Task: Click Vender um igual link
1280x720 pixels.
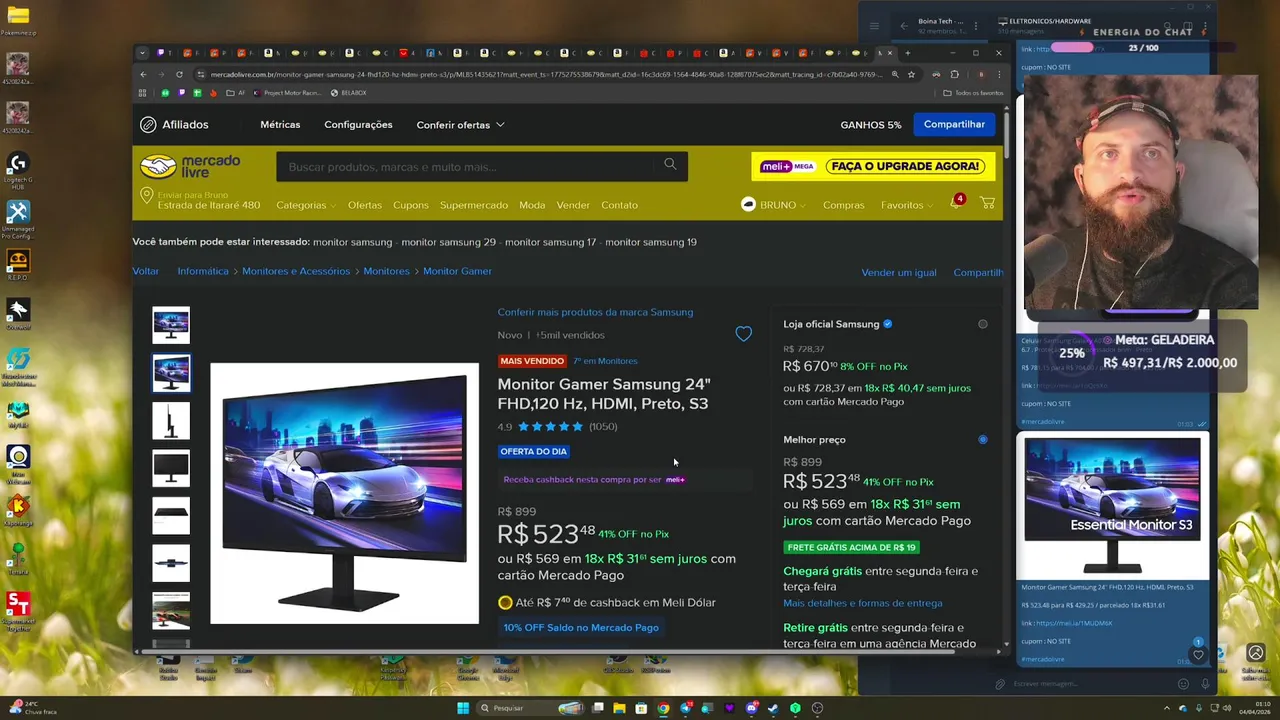Action: 899,272
